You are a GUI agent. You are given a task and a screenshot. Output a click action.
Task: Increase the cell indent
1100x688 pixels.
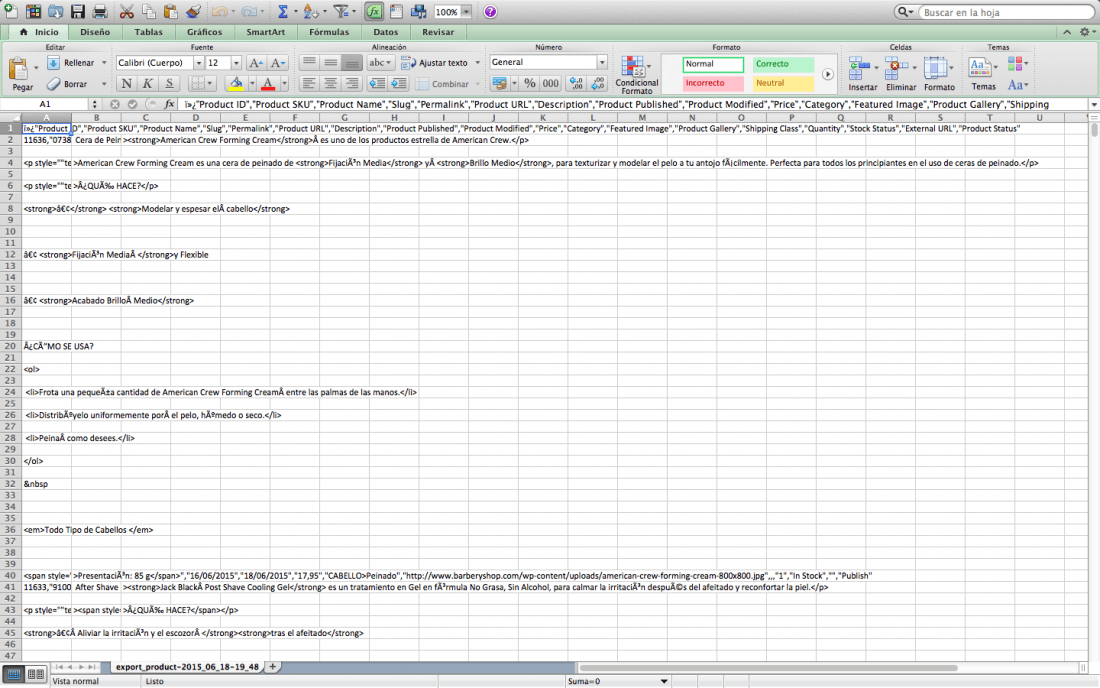point(399,84)
